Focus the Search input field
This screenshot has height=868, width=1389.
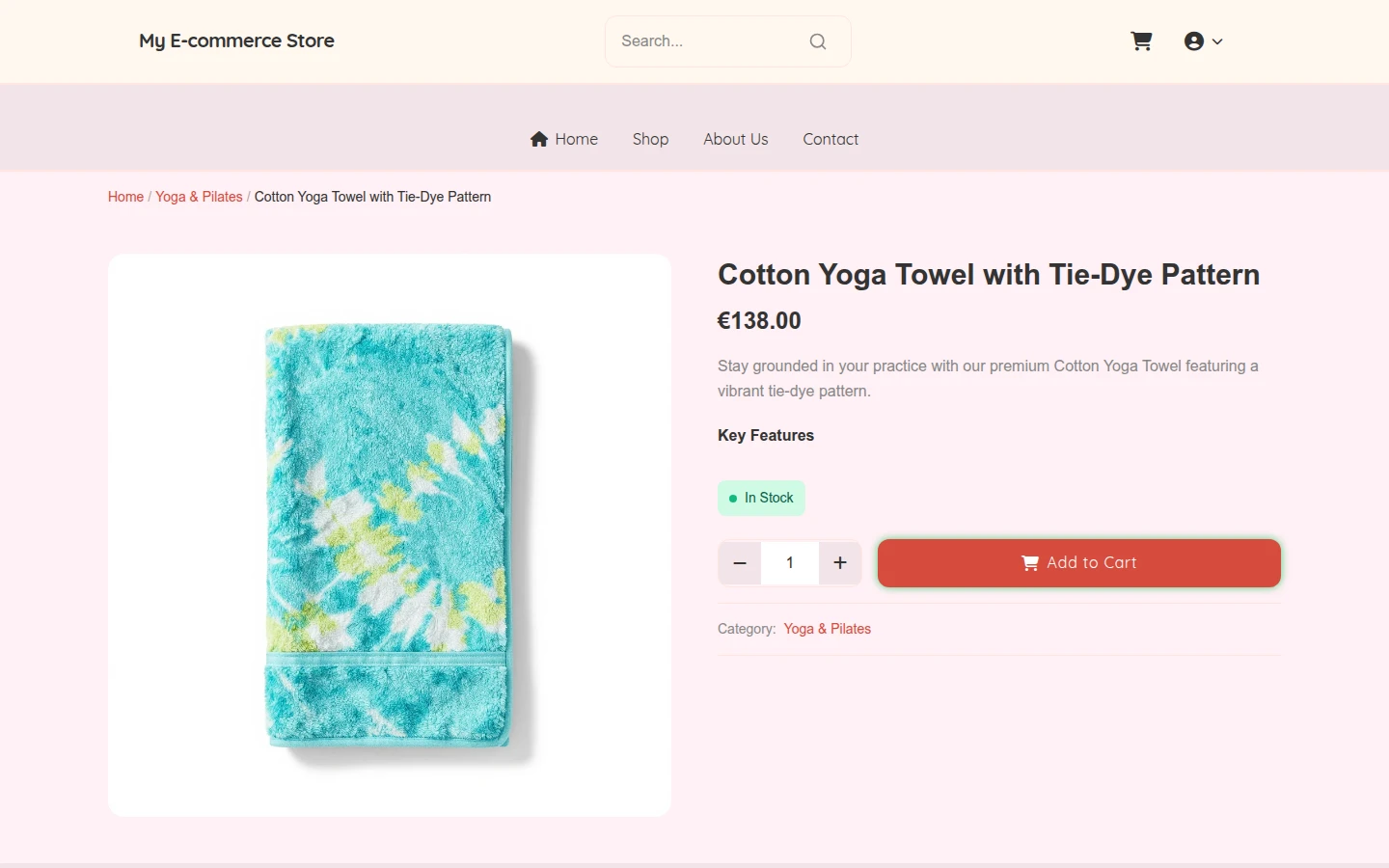pos(709,41)
